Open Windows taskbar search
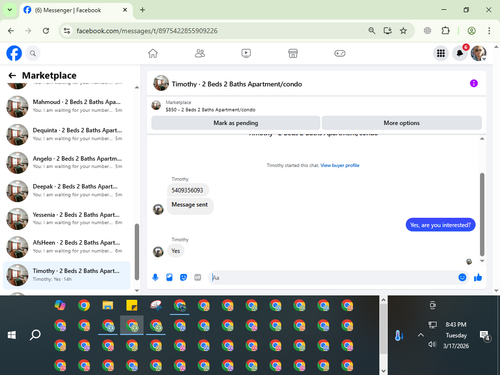 coord(35,335)
